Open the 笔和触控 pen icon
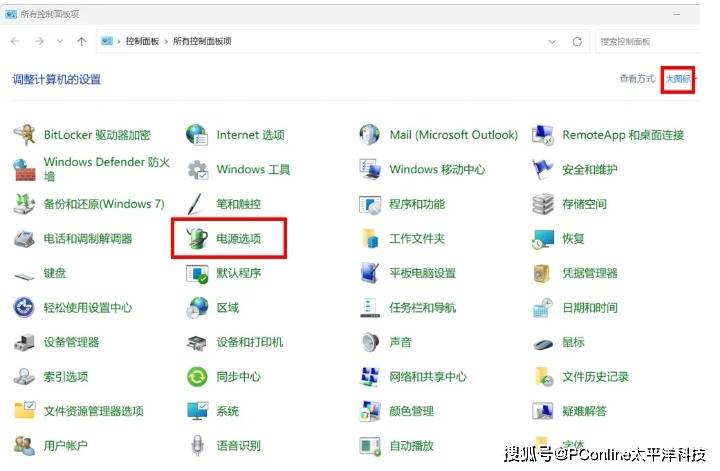Viewport: 720px width, 471px height. coord(197,204)
